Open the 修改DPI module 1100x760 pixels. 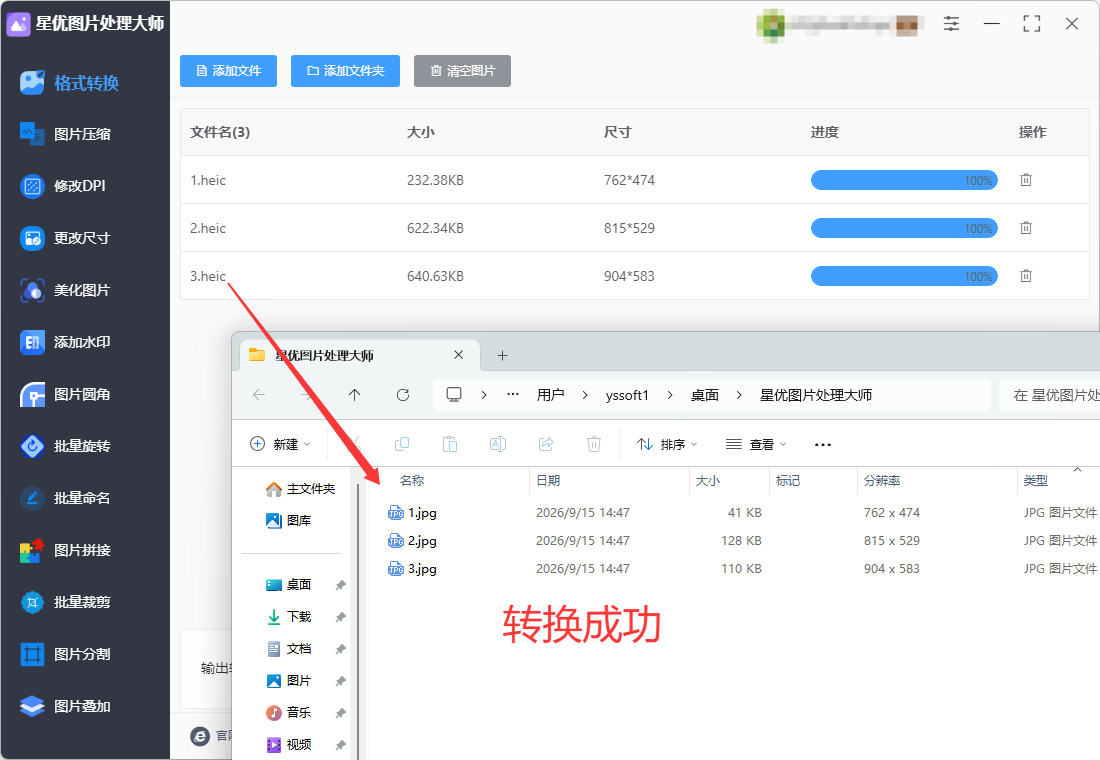pos(62,186)
